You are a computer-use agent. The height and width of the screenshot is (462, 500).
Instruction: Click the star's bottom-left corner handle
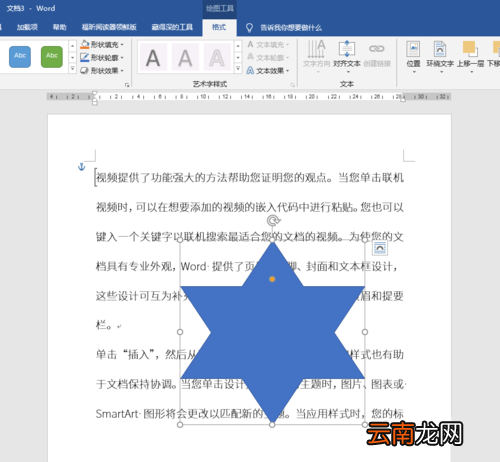[x=180, y=425]
